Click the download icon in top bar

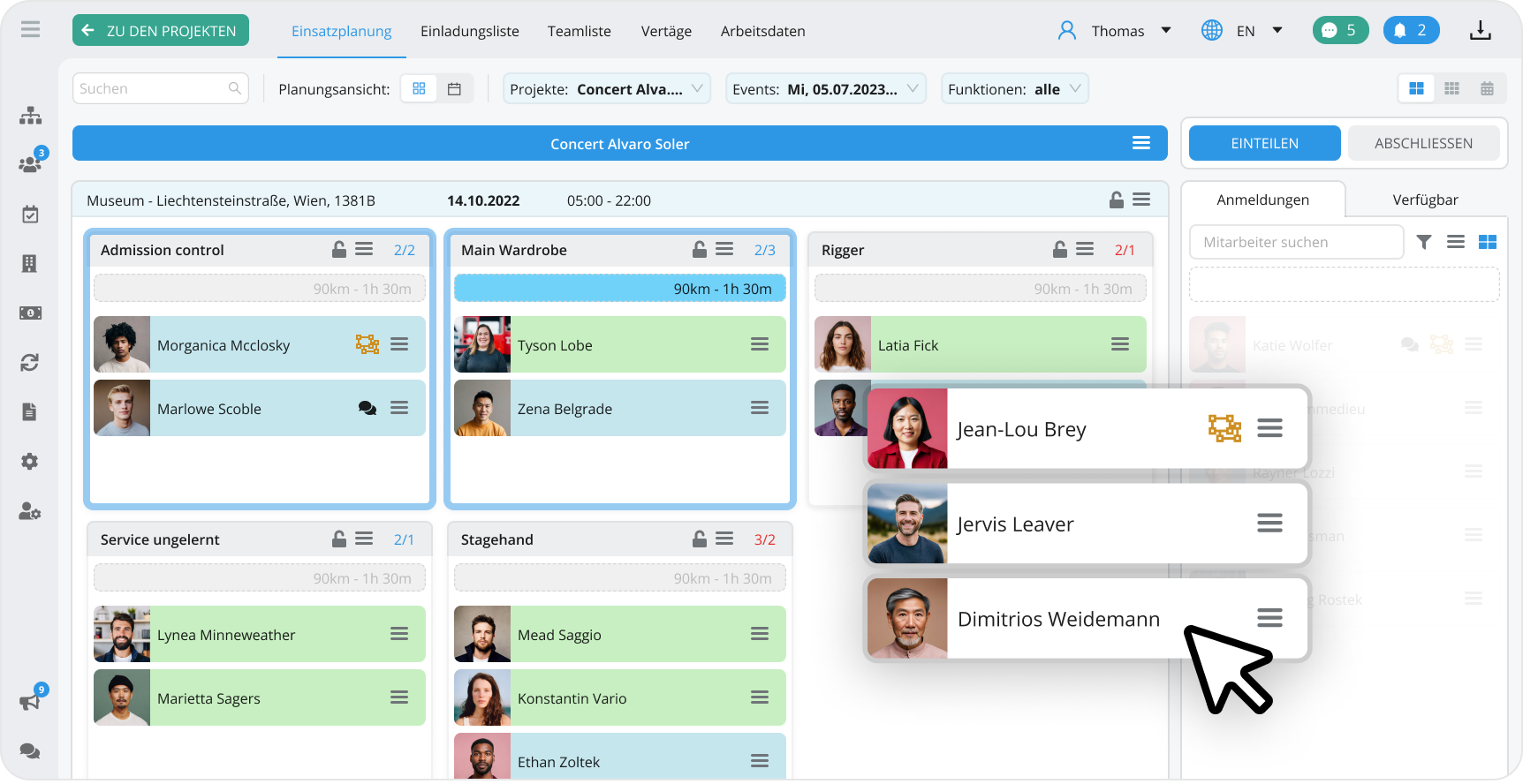(1480, 31)
